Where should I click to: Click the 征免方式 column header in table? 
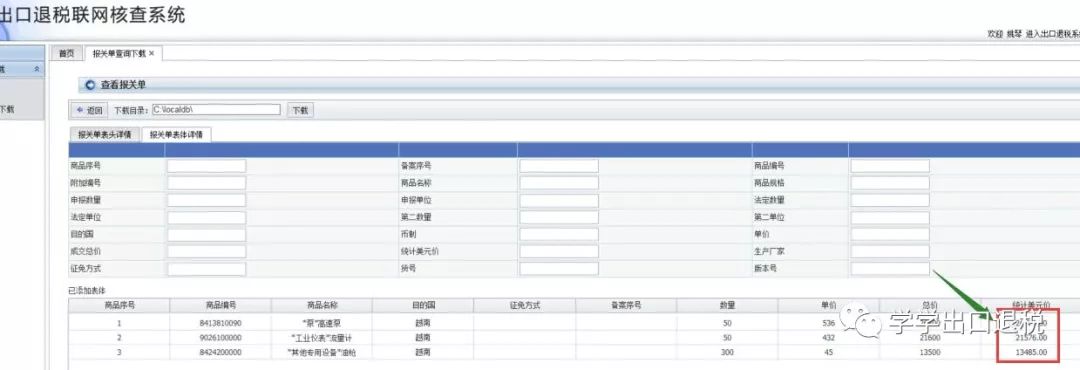524,305
